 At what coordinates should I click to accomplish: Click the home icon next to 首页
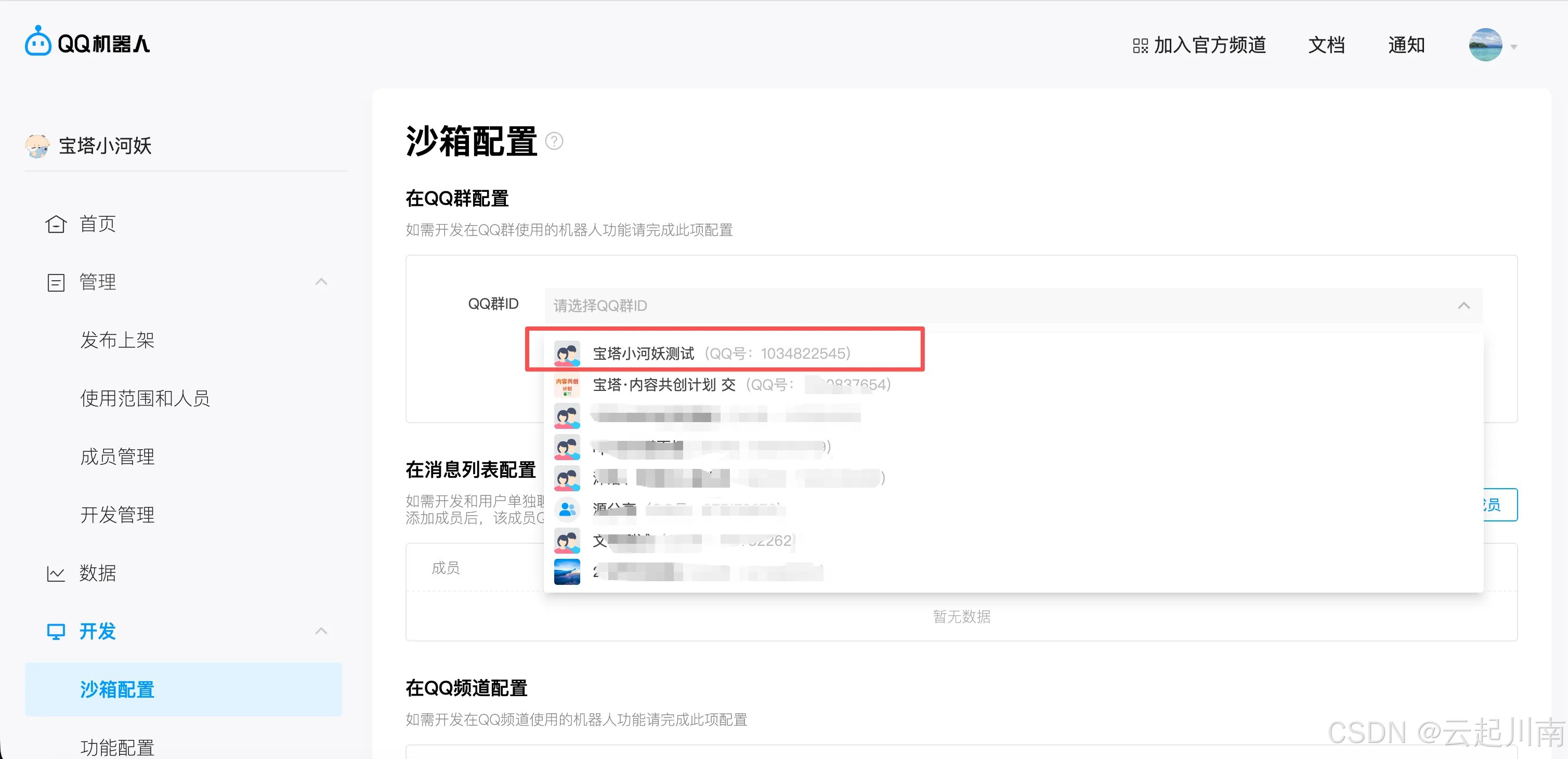point(56,224)
